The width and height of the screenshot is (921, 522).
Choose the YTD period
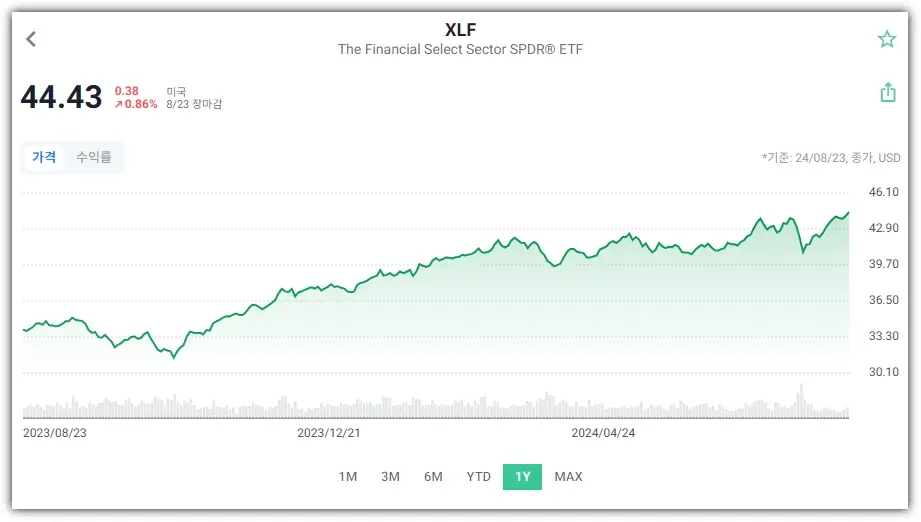click(479, 477)
